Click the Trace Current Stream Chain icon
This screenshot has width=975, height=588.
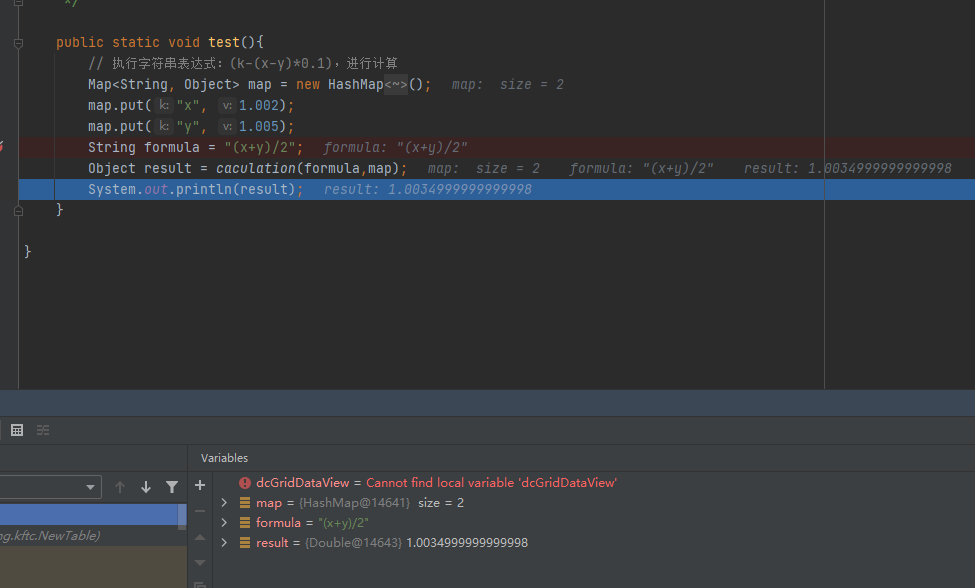click(43, 430)
